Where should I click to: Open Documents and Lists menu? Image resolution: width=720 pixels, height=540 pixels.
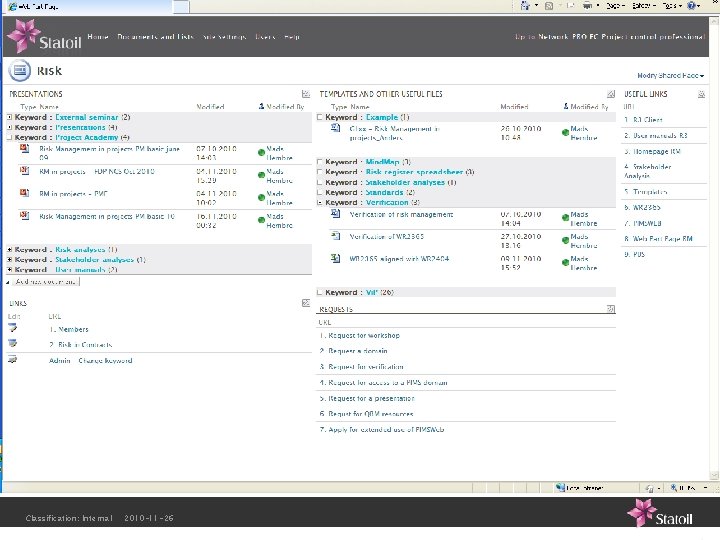(156, 37)
